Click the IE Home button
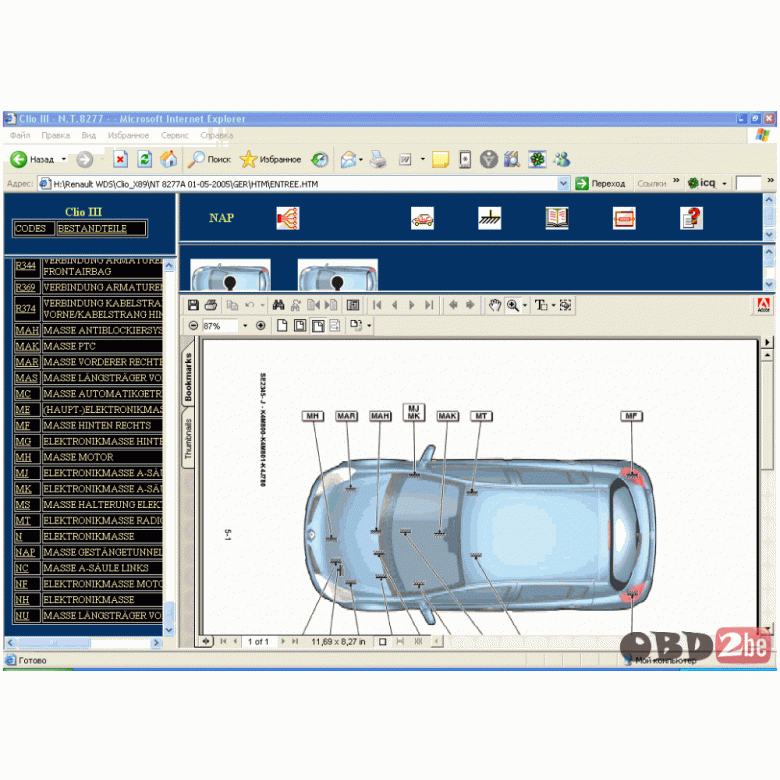 (169, 159)
